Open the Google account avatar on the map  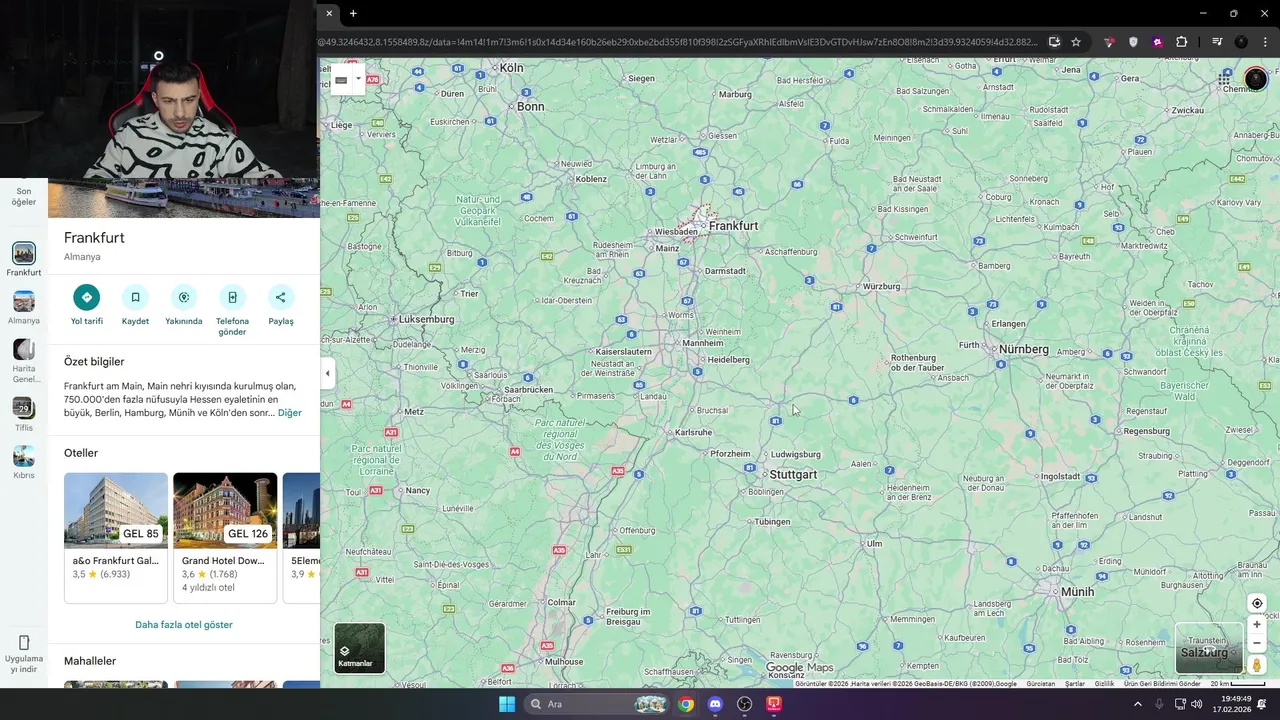[1255, 79]
